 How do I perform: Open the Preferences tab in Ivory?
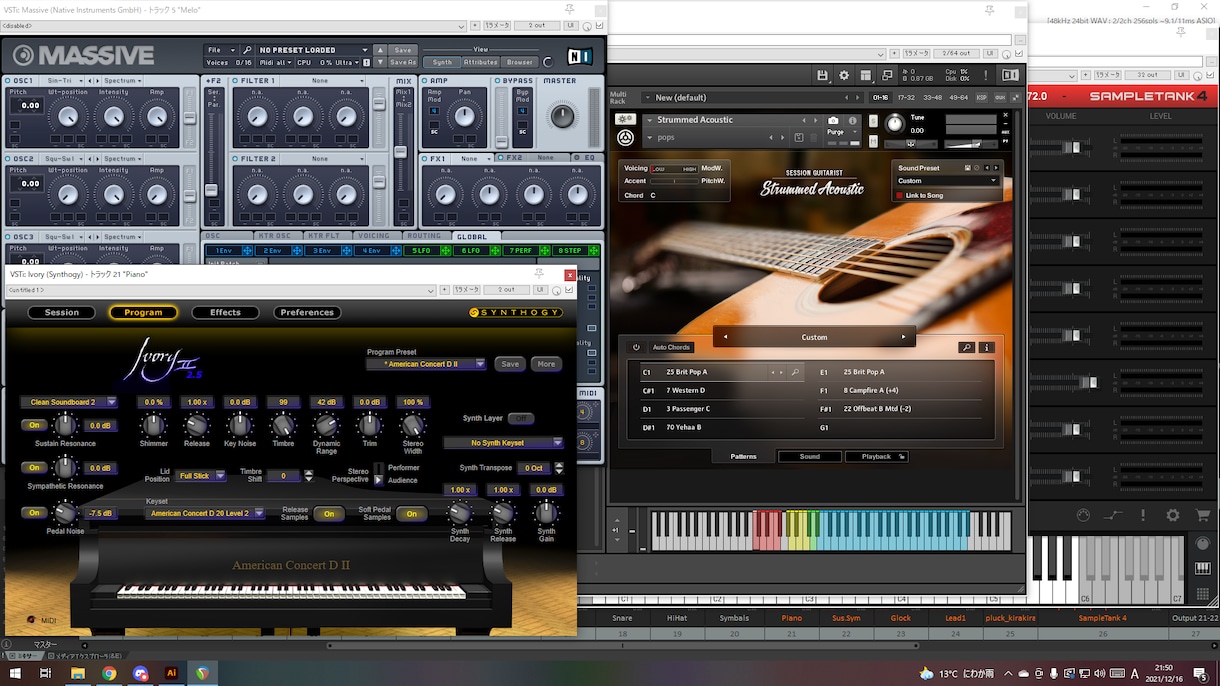(307, 313)
